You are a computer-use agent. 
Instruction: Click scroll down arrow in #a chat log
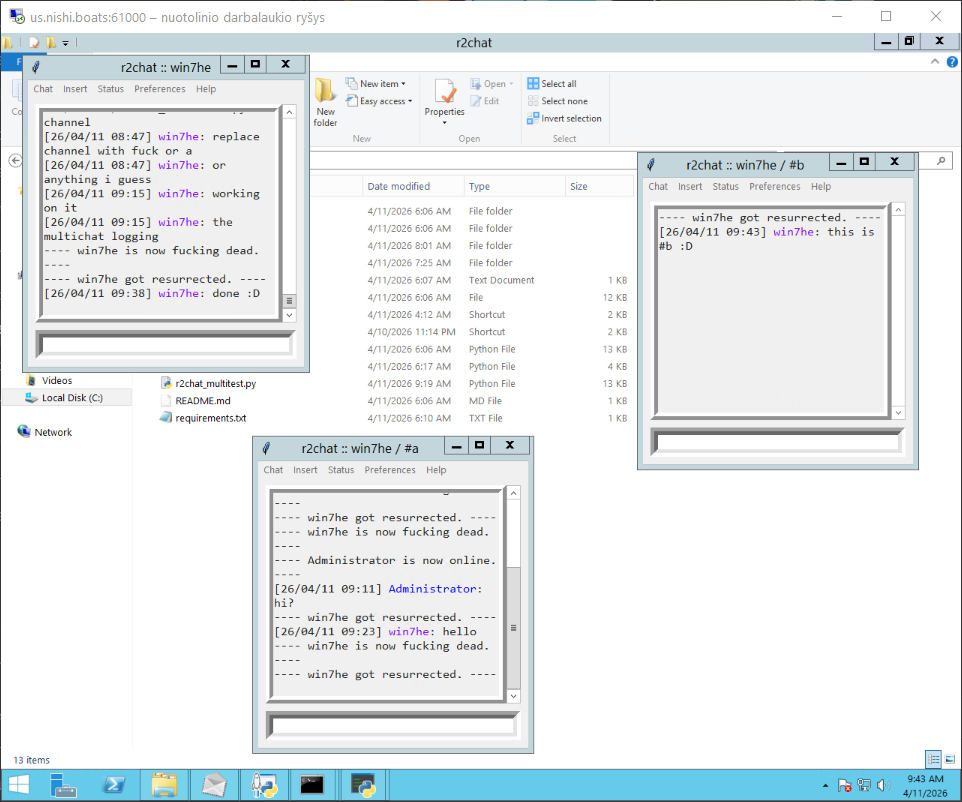[x=514, y=696]
